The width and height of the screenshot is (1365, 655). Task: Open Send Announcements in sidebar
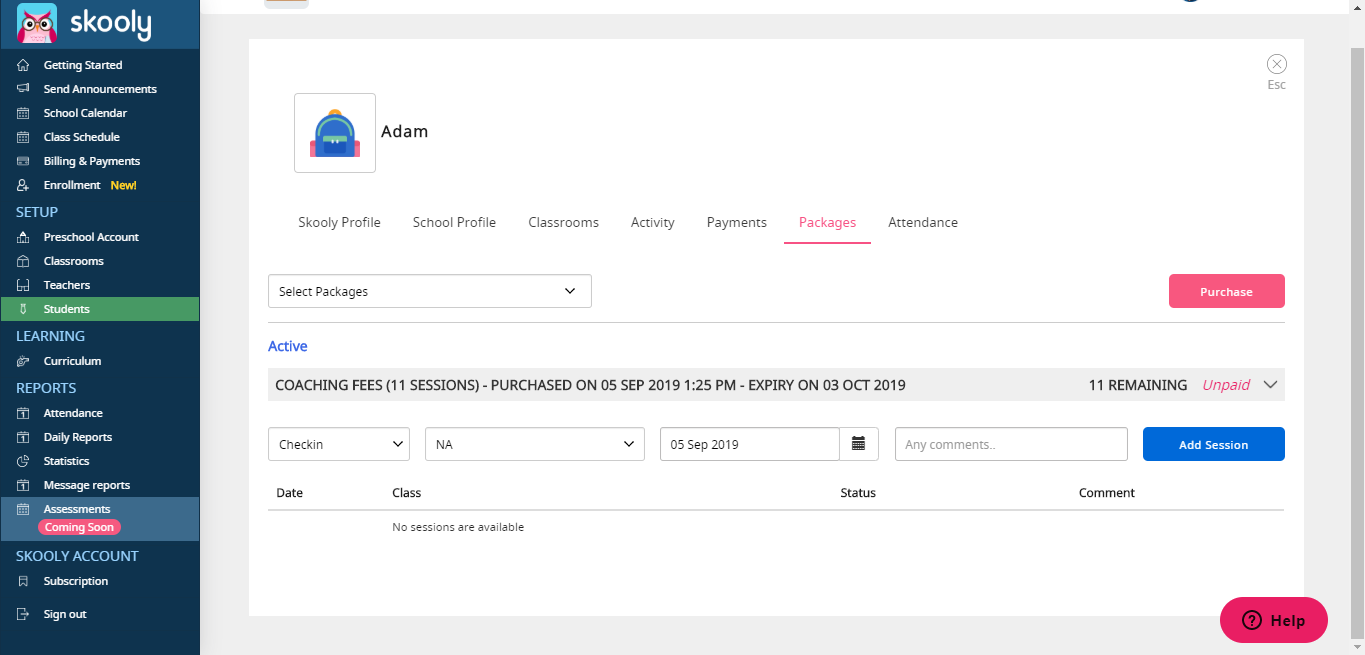(x=100, y=89)
